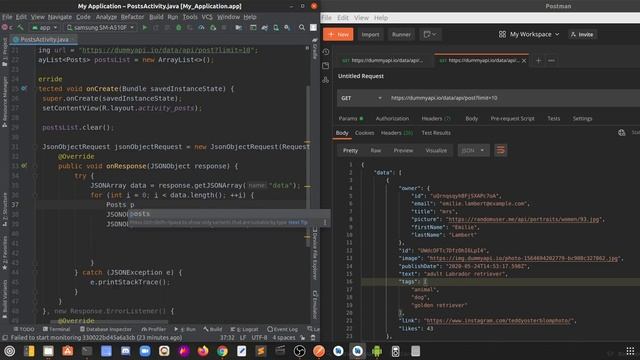Open the Gradle side panel

(315, 49)
